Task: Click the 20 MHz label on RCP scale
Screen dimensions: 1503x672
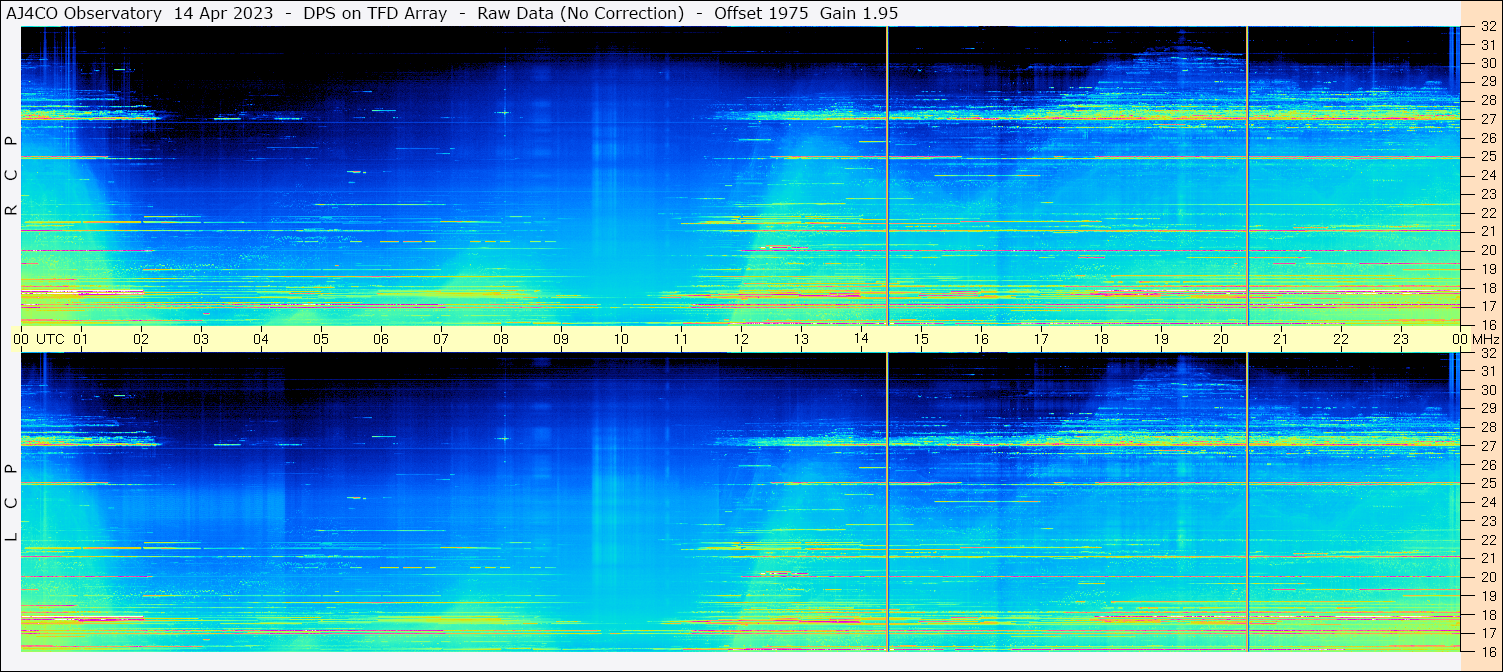Action: tap(1487, 250)
